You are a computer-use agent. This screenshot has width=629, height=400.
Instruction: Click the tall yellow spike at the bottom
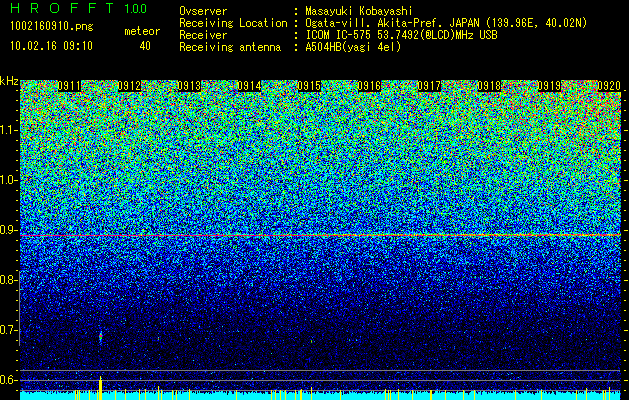(100, 388)
